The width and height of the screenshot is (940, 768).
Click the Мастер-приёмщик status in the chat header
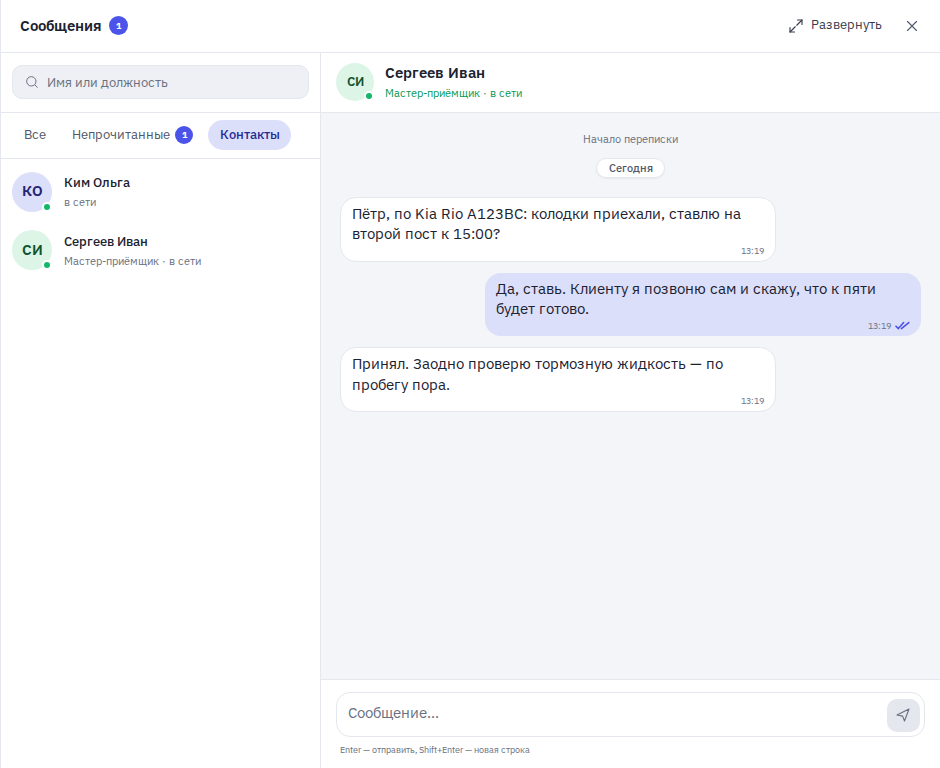pyautogui.click(x=453, y=94)
